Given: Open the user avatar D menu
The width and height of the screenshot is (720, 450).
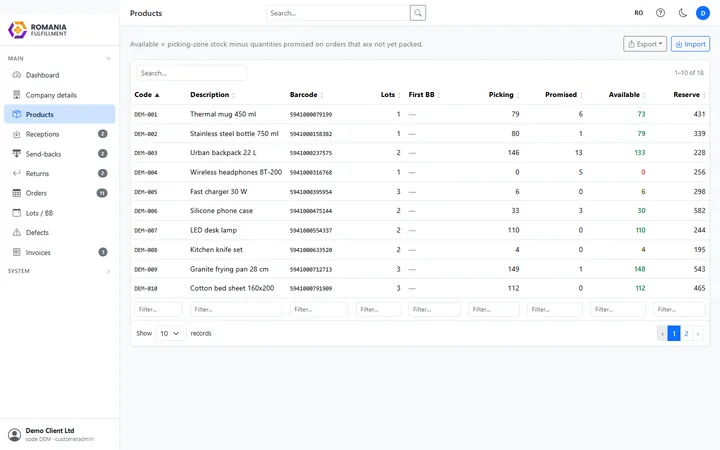Looking at the screenshot, I should [x=703, y=13].
